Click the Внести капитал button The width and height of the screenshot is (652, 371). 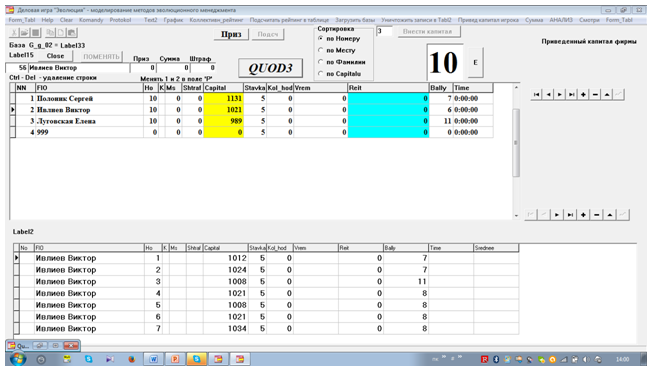tap(428, 32)
